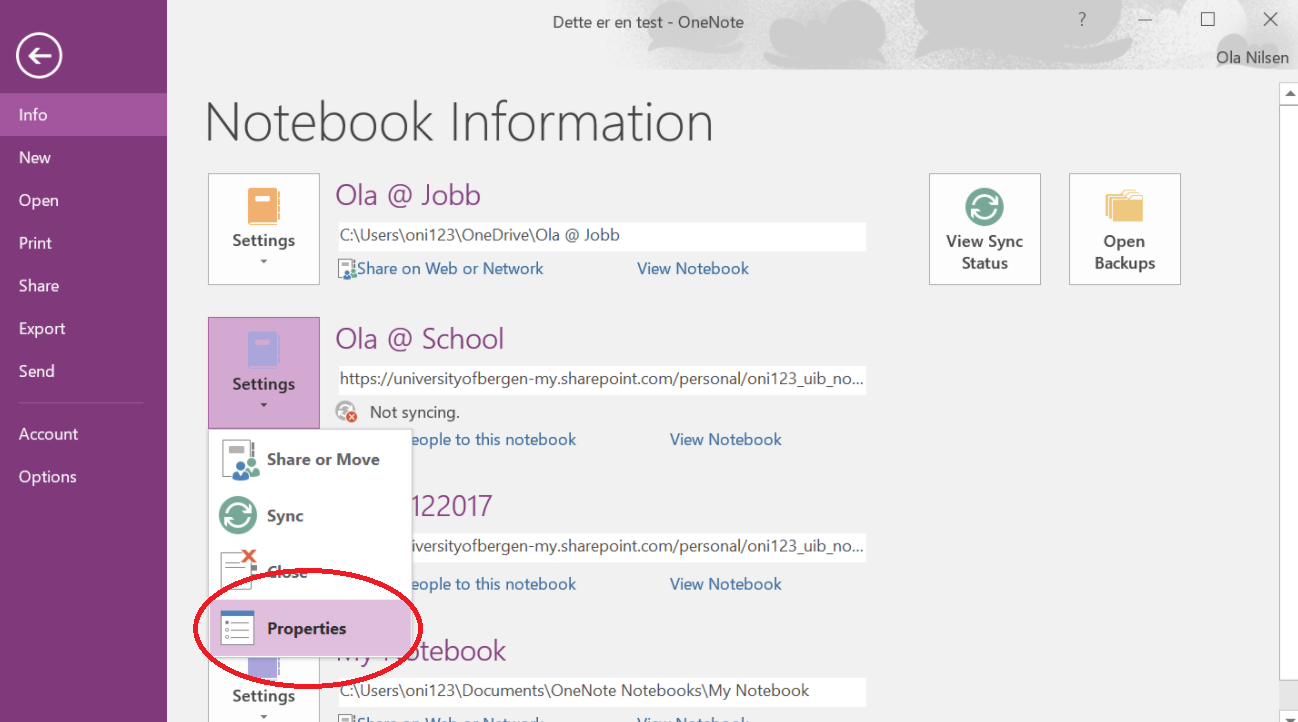Switch to the New tab
Screen dimensions: 1298x722
pyautogui.click(x=35, y=158)
